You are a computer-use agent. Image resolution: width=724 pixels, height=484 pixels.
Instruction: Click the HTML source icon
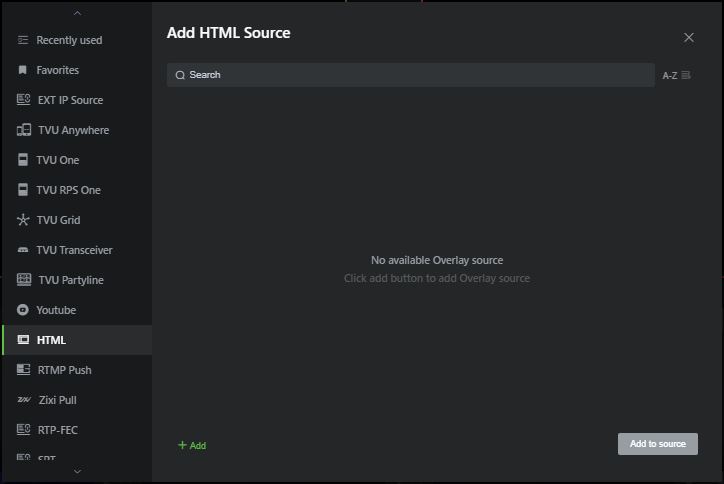[x=23, y=340]
